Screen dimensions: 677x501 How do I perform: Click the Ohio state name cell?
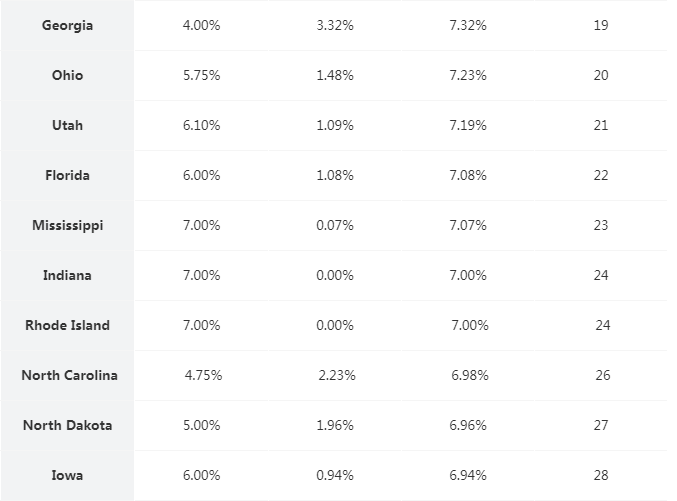tap(67, 76)
